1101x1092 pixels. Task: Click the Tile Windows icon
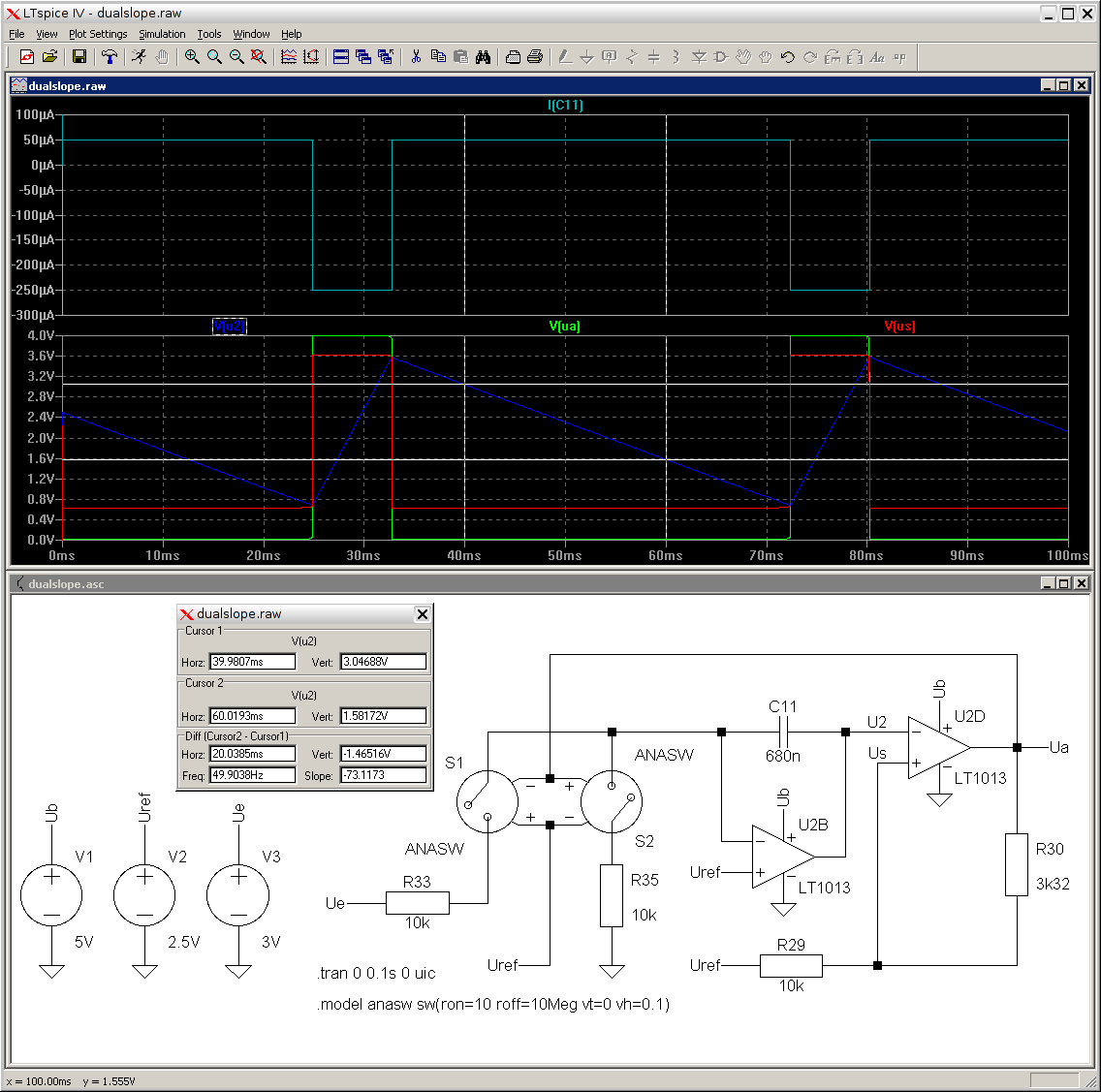click(x=341, y=57)
